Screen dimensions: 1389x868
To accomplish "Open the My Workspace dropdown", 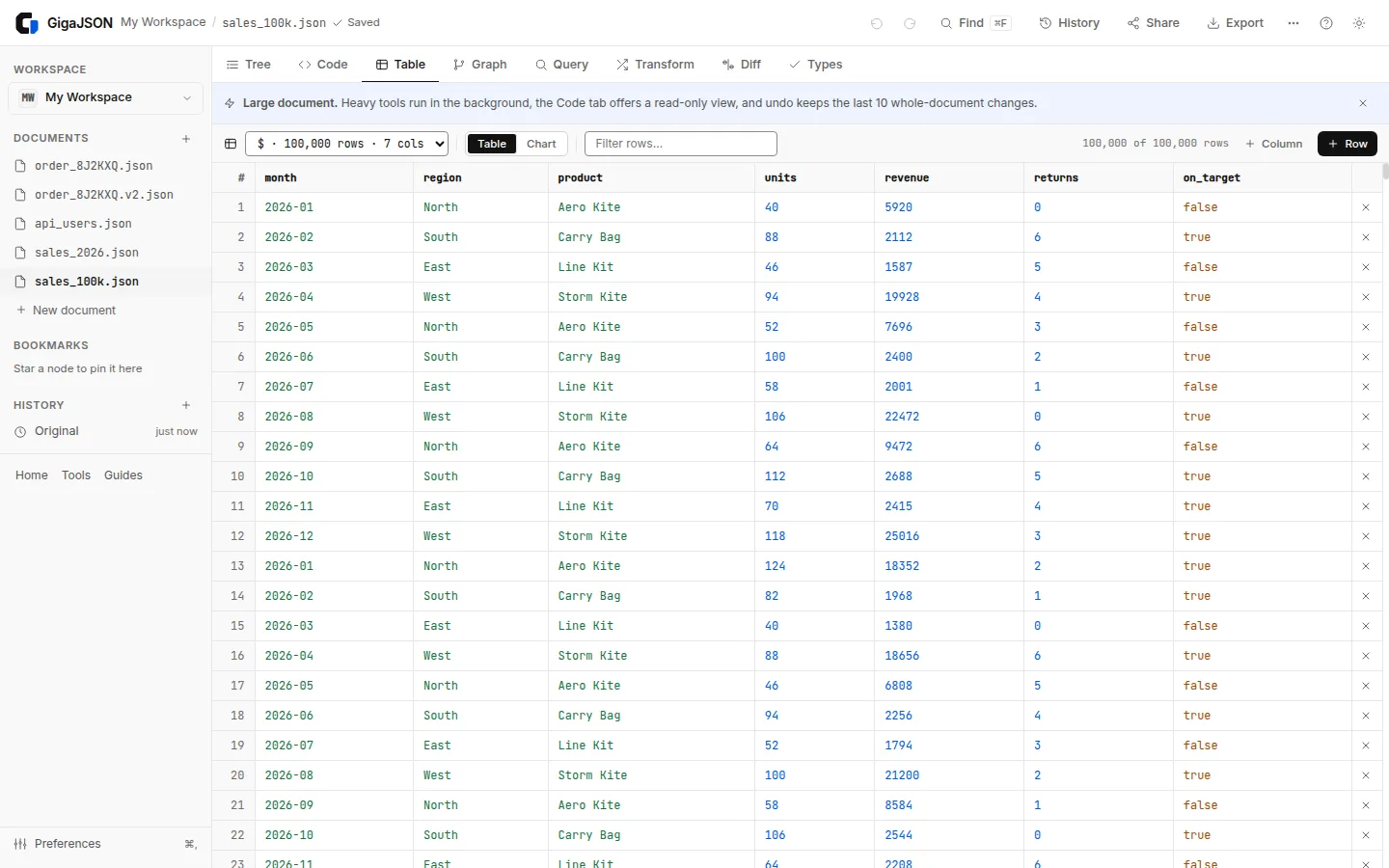I will [106, 97].
